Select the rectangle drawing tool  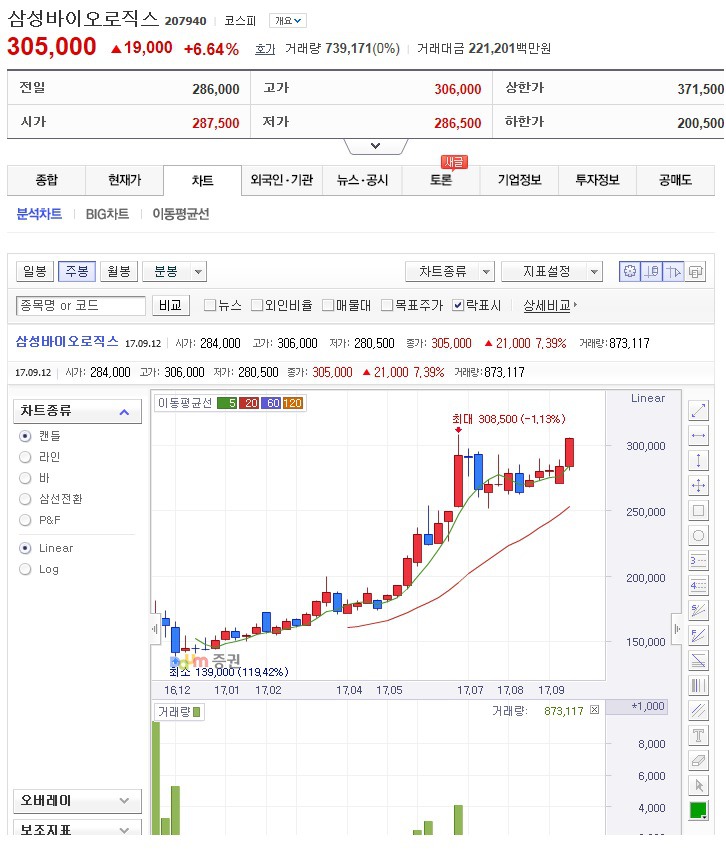pyautogui.click(x=698, y=511)
